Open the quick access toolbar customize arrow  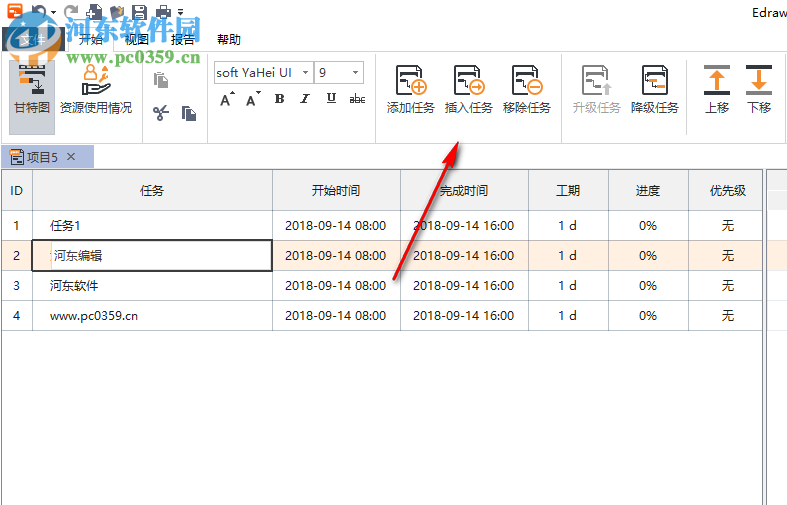(181, 12)
